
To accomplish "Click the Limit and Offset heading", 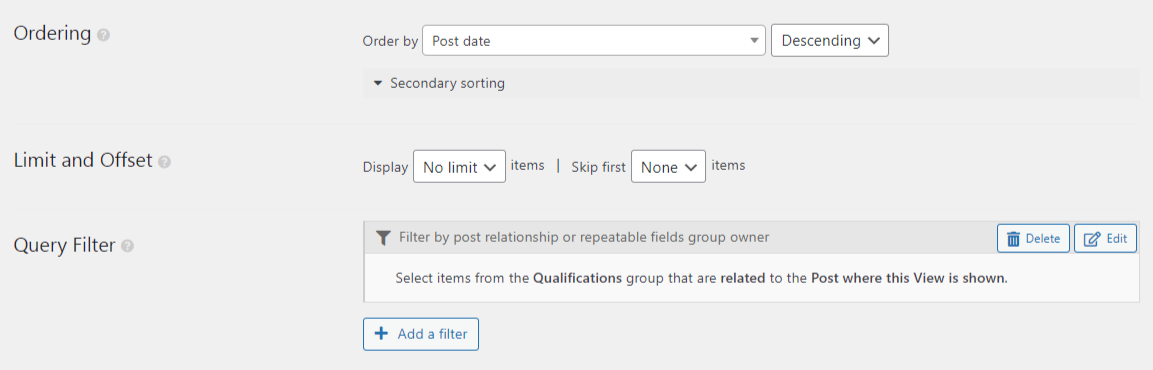I will coord(83,160).
